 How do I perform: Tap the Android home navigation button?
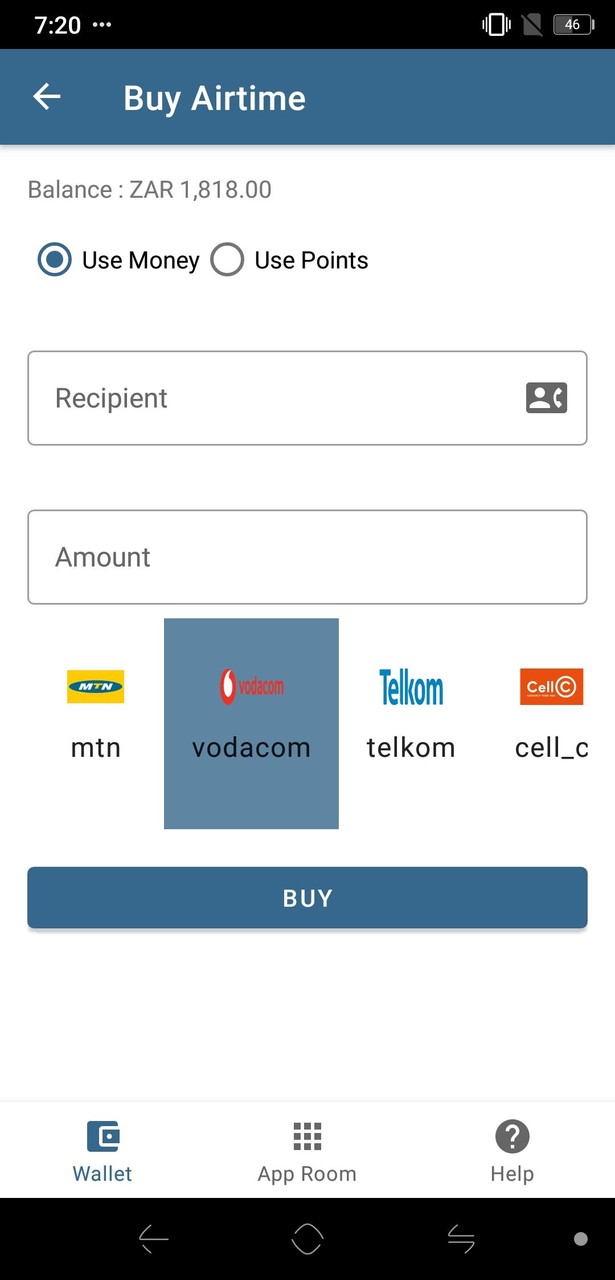[307, 1240]
